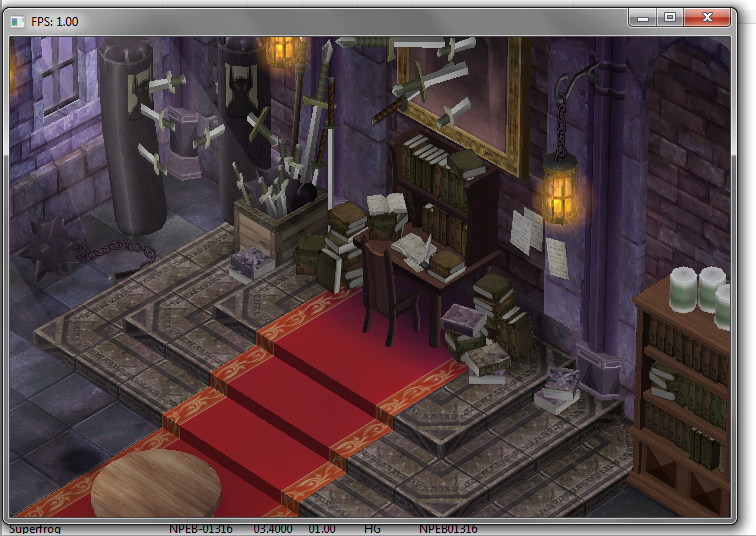Click the wooden chair at the desk

tap(387, 288)
